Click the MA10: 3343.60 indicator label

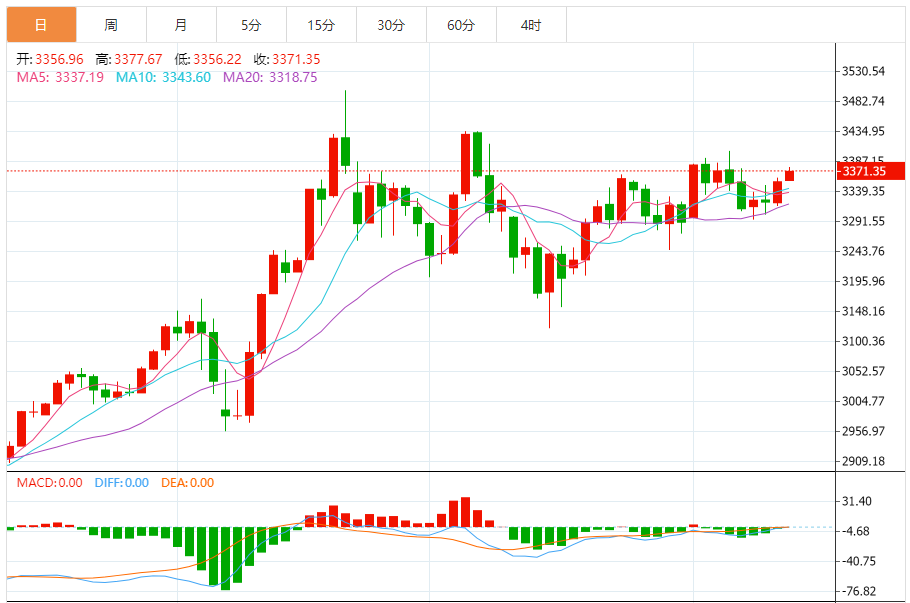tap(163, 77)
